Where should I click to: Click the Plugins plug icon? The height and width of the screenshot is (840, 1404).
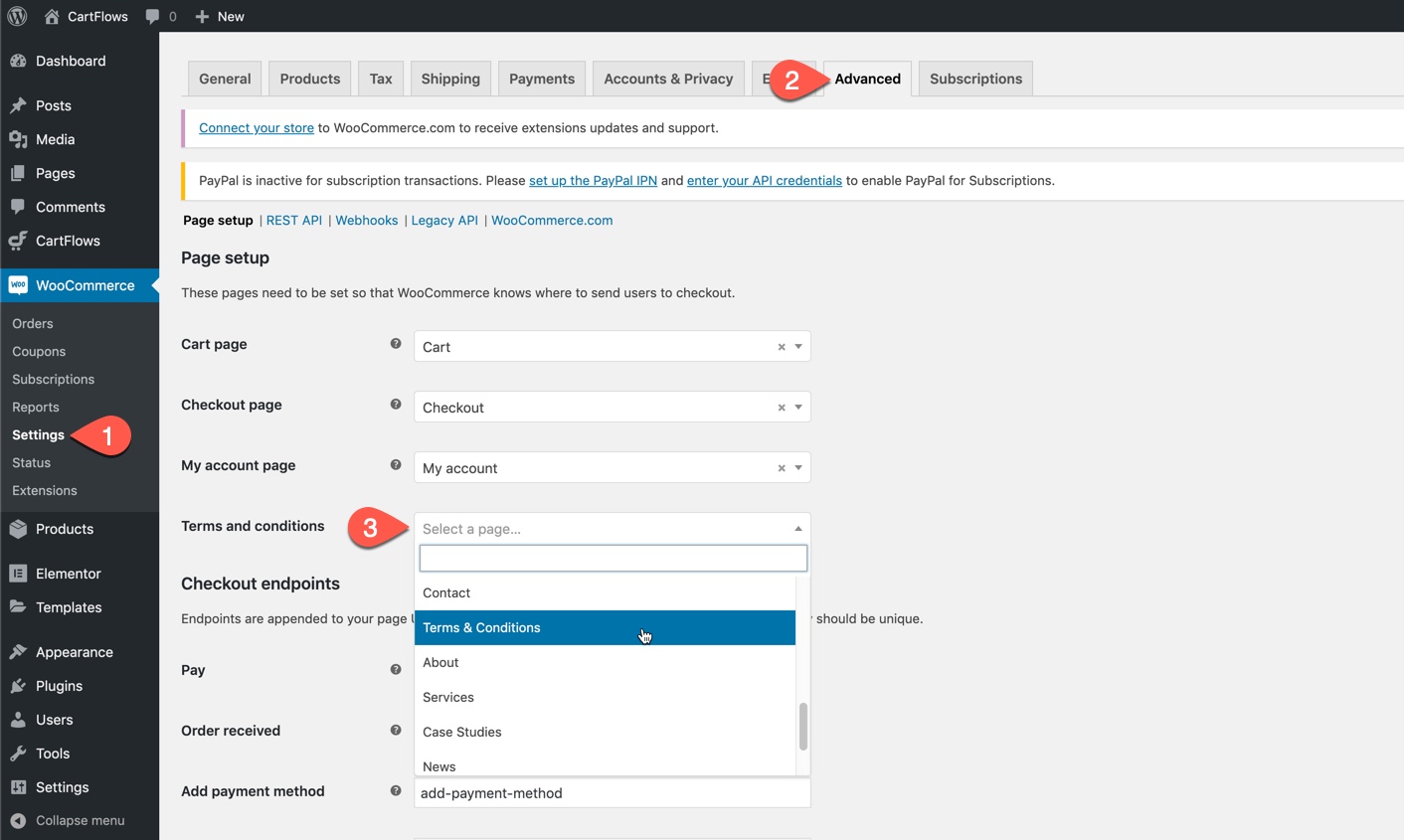[x=18, y=686]
